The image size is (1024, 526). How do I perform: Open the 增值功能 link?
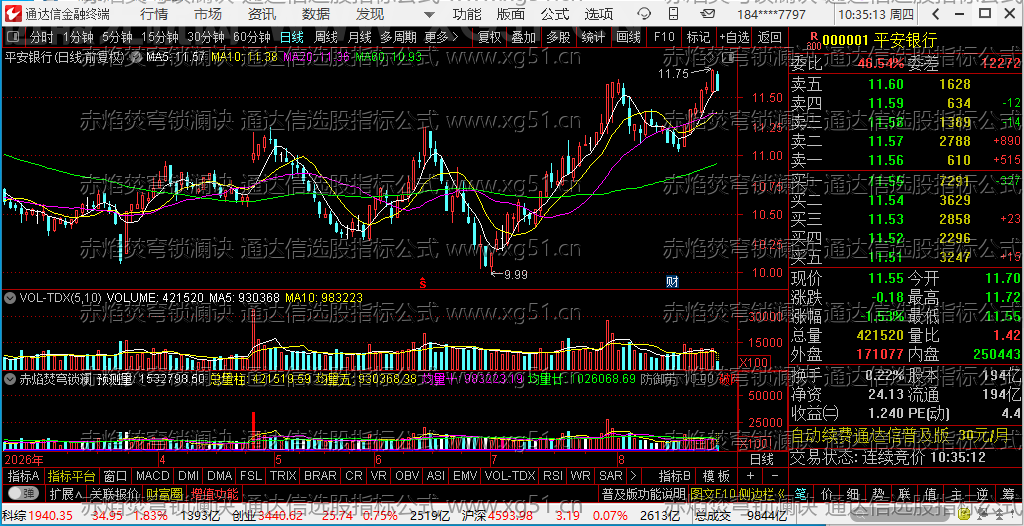click(x=215, y=493)
